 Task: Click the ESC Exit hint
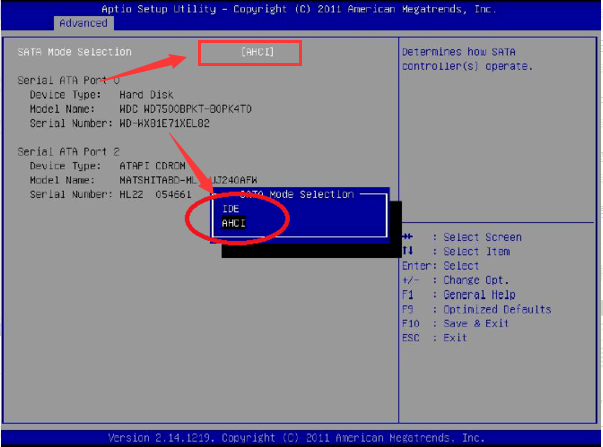tap(435, 337)
